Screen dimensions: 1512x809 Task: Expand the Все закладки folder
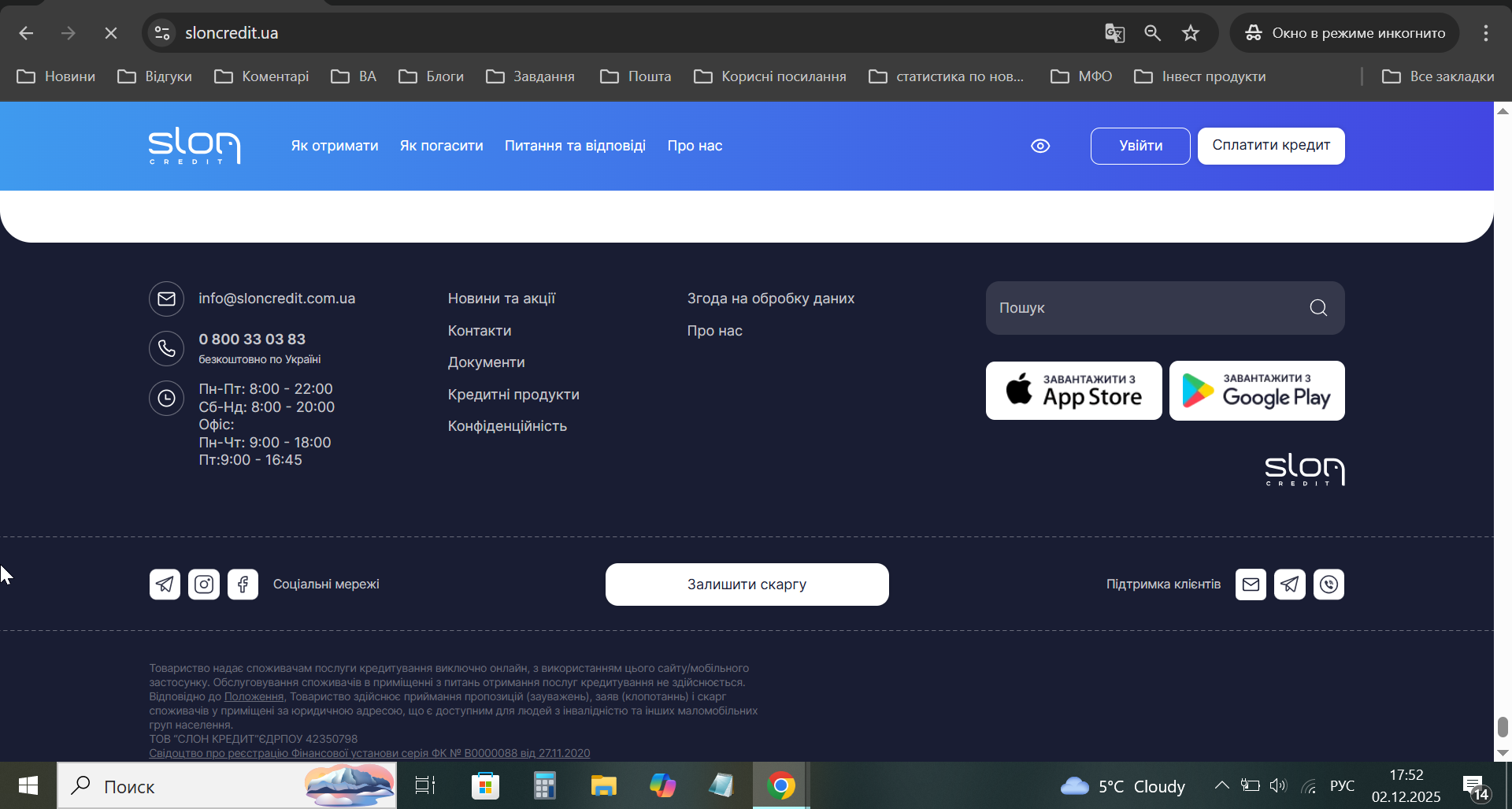pos(1438,76)
